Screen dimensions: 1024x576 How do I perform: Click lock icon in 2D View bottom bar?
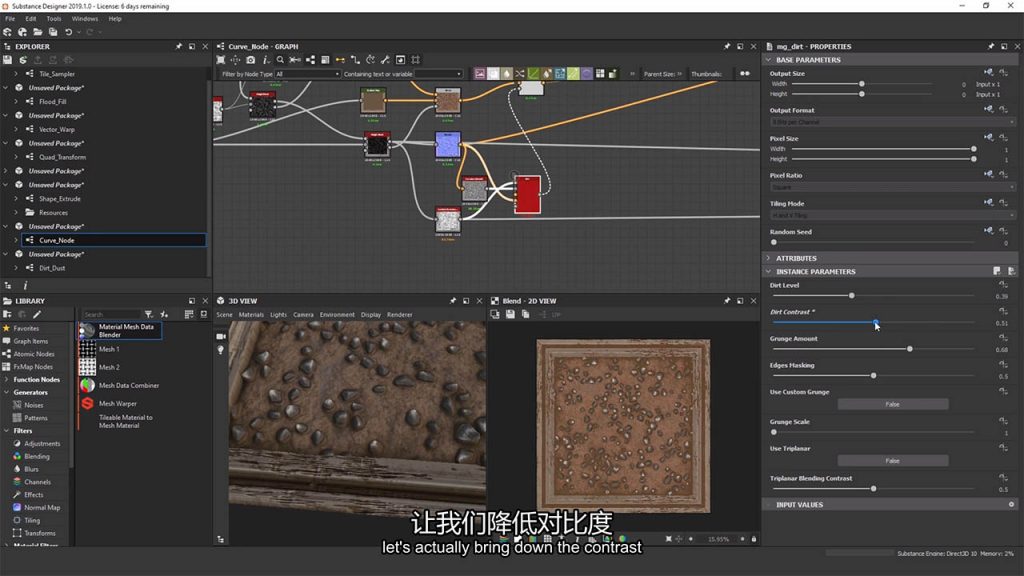pos(754,539)
